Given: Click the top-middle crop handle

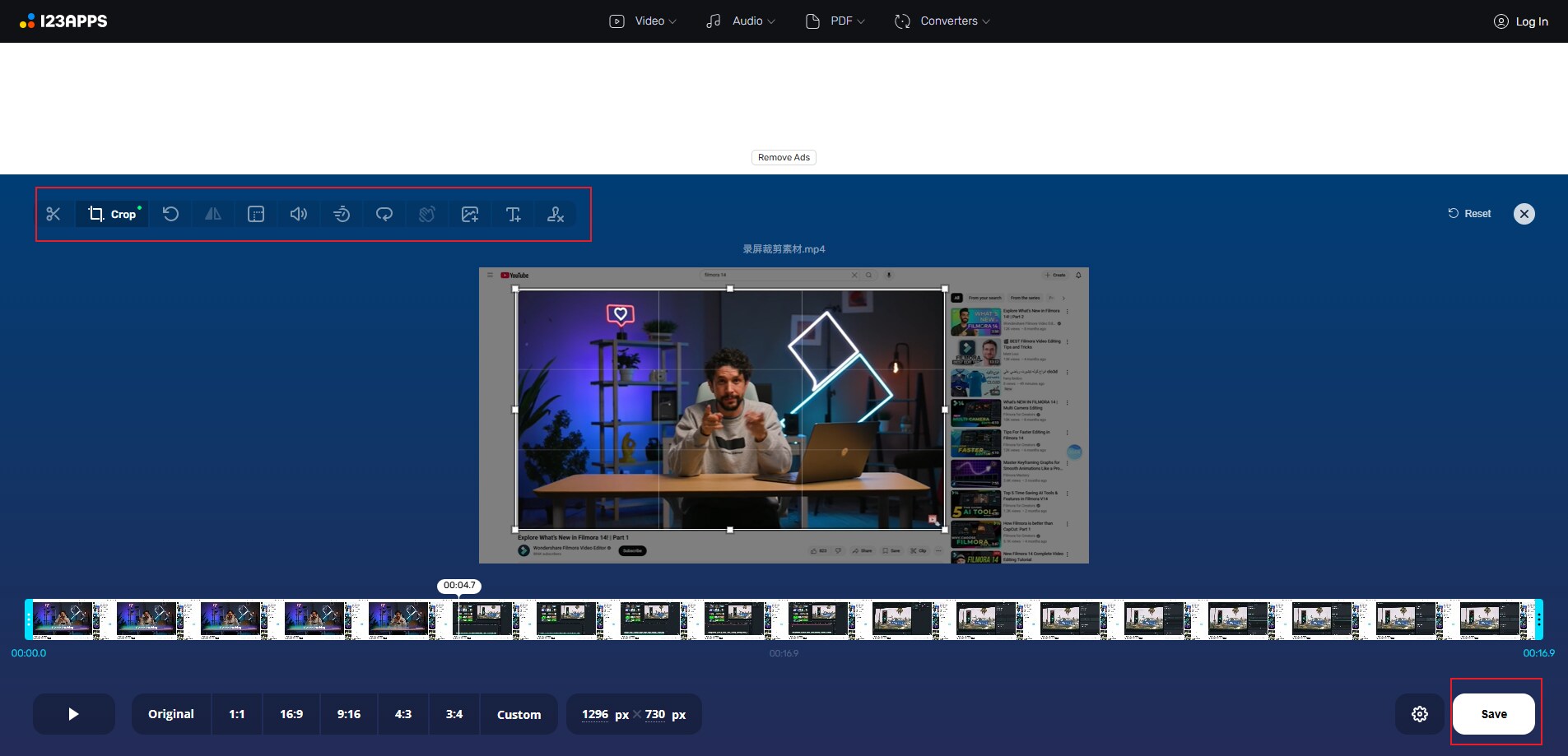Looking at the screenshot, I should 730,289.
